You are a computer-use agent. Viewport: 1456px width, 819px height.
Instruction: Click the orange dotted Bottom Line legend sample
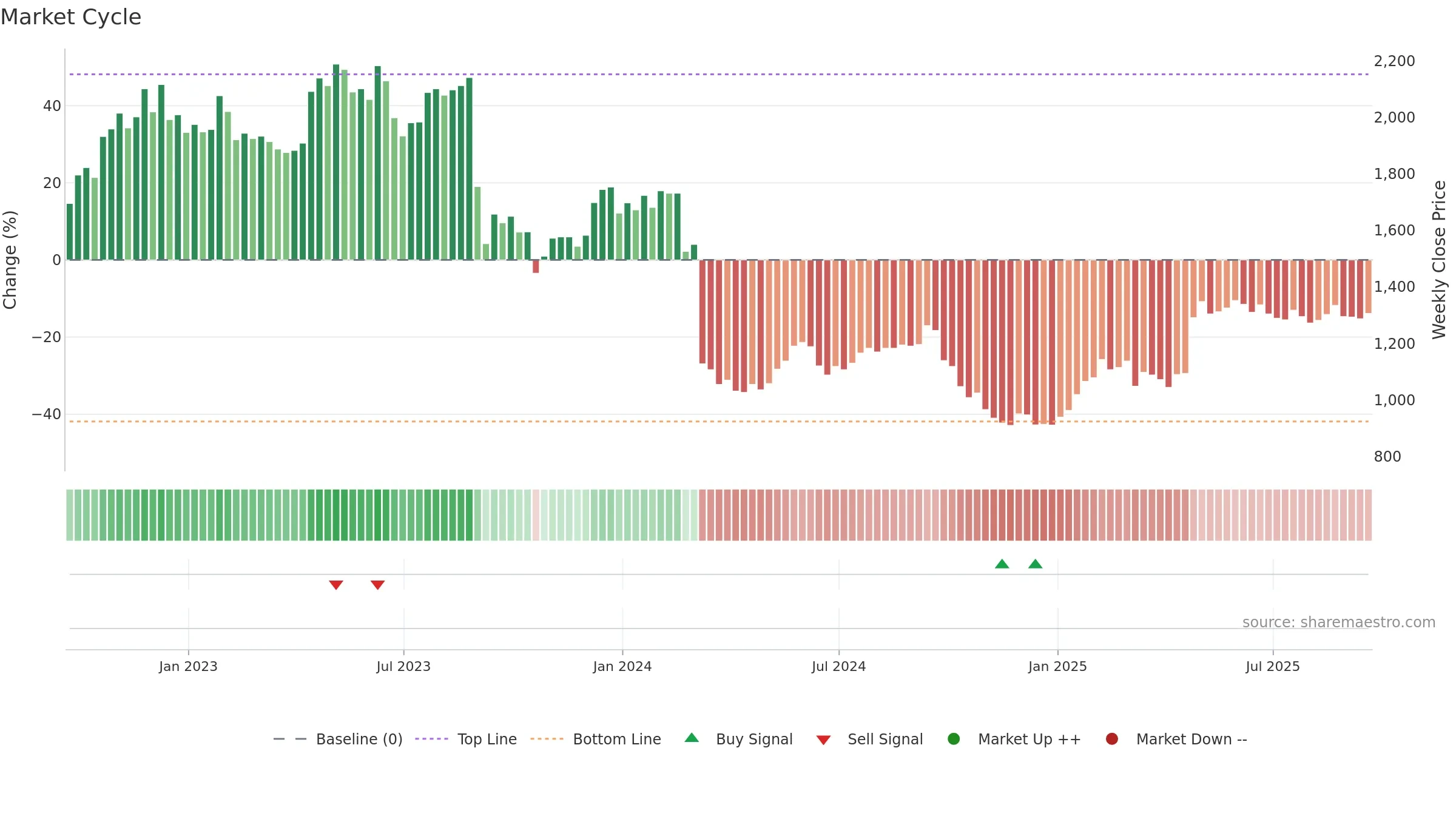(547, 739)
